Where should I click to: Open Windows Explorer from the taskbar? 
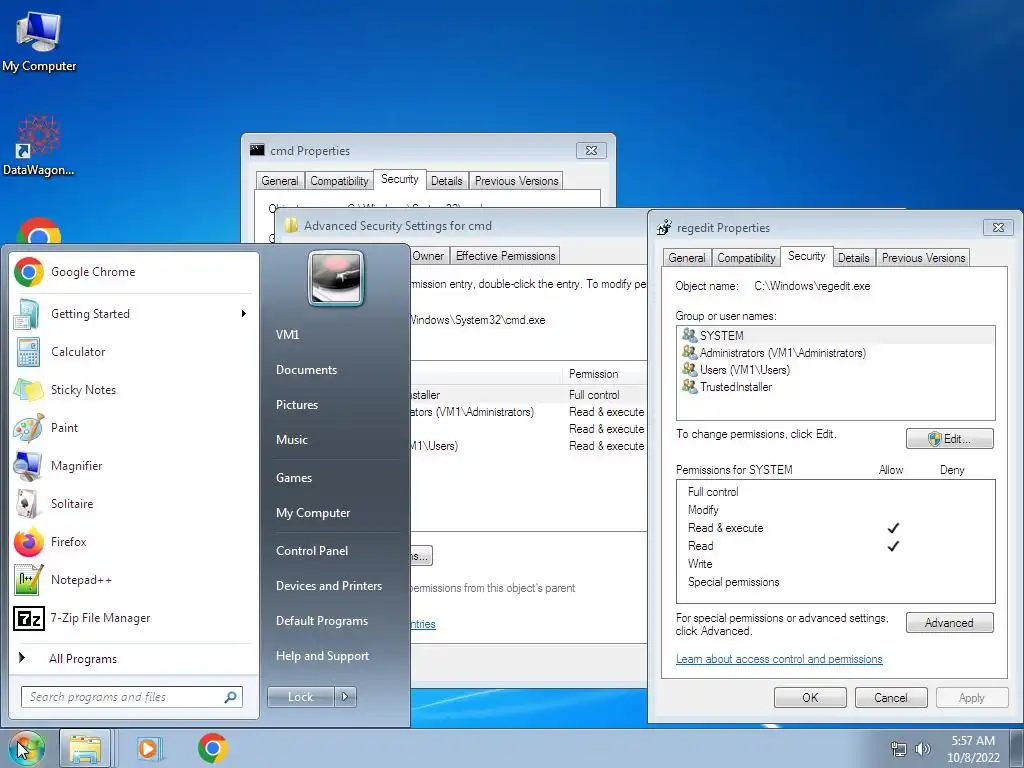(85, 748)
